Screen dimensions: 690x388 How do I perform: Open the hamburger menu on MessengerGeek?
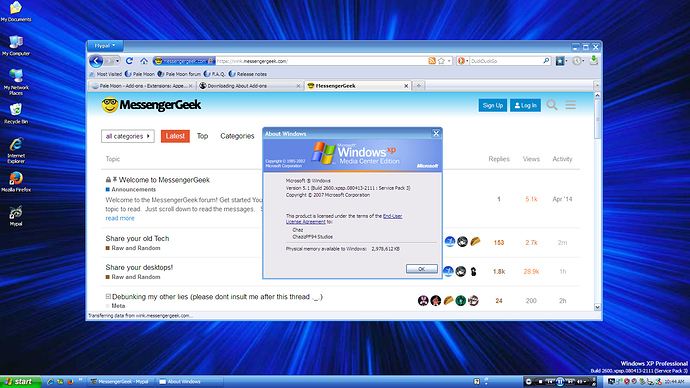coord(571,105)
